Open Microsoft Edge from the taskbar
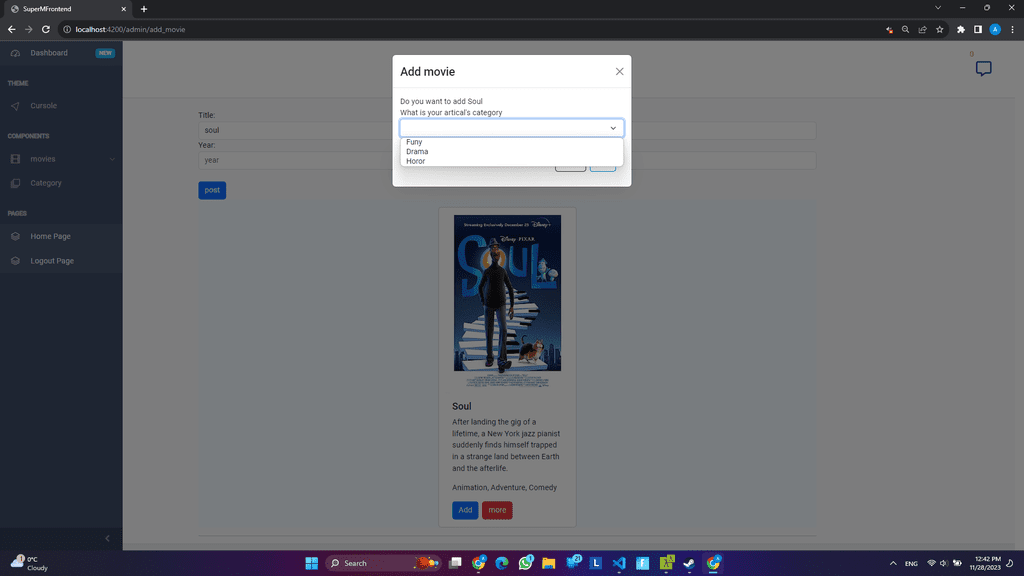The width and height of the screenshot is (1024, 576). [502, 563]
